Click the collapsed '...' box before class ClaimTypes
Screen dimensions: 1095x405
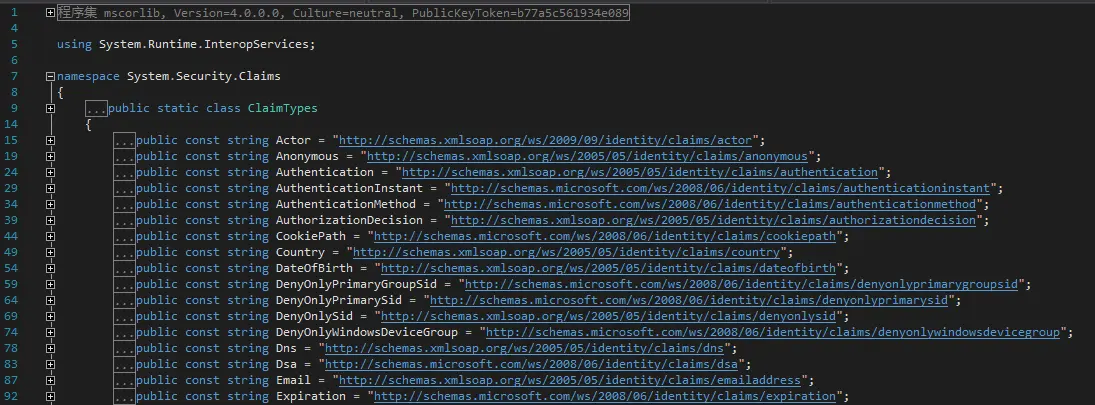[x=96, y=108]
